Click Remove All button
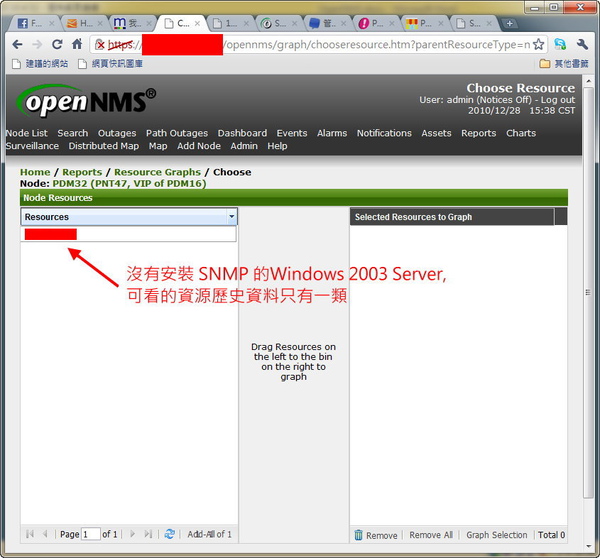 point(431,535)
